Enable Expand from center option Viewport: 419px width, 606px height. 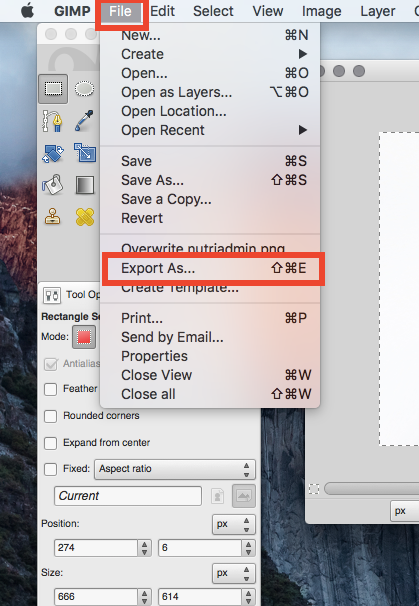point(51,443)
